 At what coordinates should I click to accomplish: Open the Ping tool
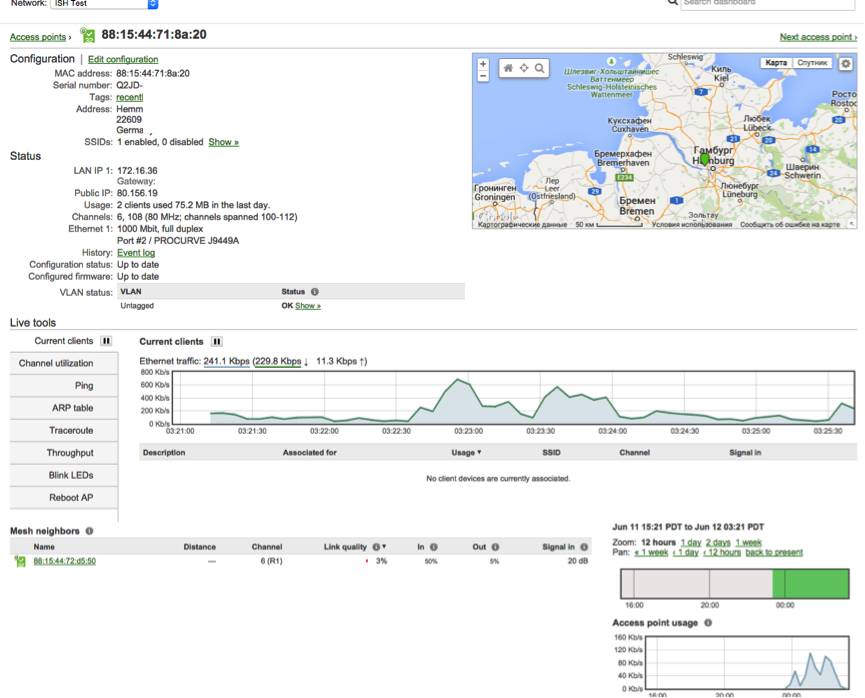click(x=64, y=386)
